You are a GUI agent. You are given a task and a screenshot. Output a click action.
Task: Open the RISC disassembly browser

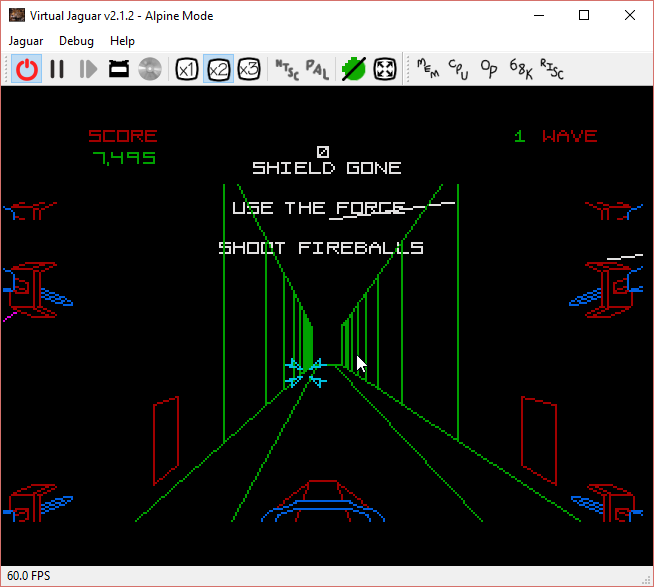coord(551,69)
